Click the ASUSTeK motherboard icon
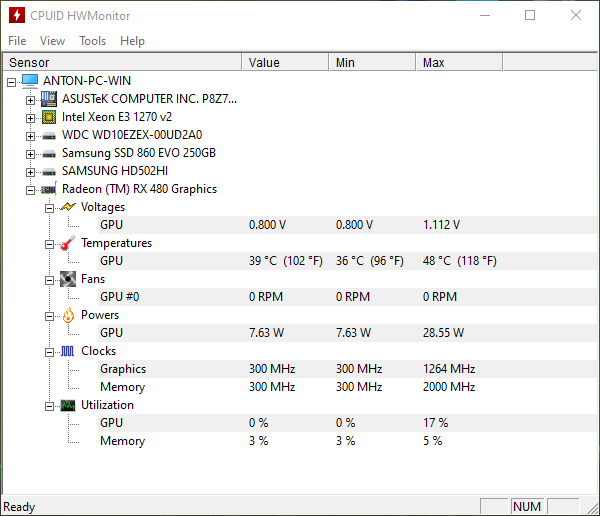 click(49, 99)
